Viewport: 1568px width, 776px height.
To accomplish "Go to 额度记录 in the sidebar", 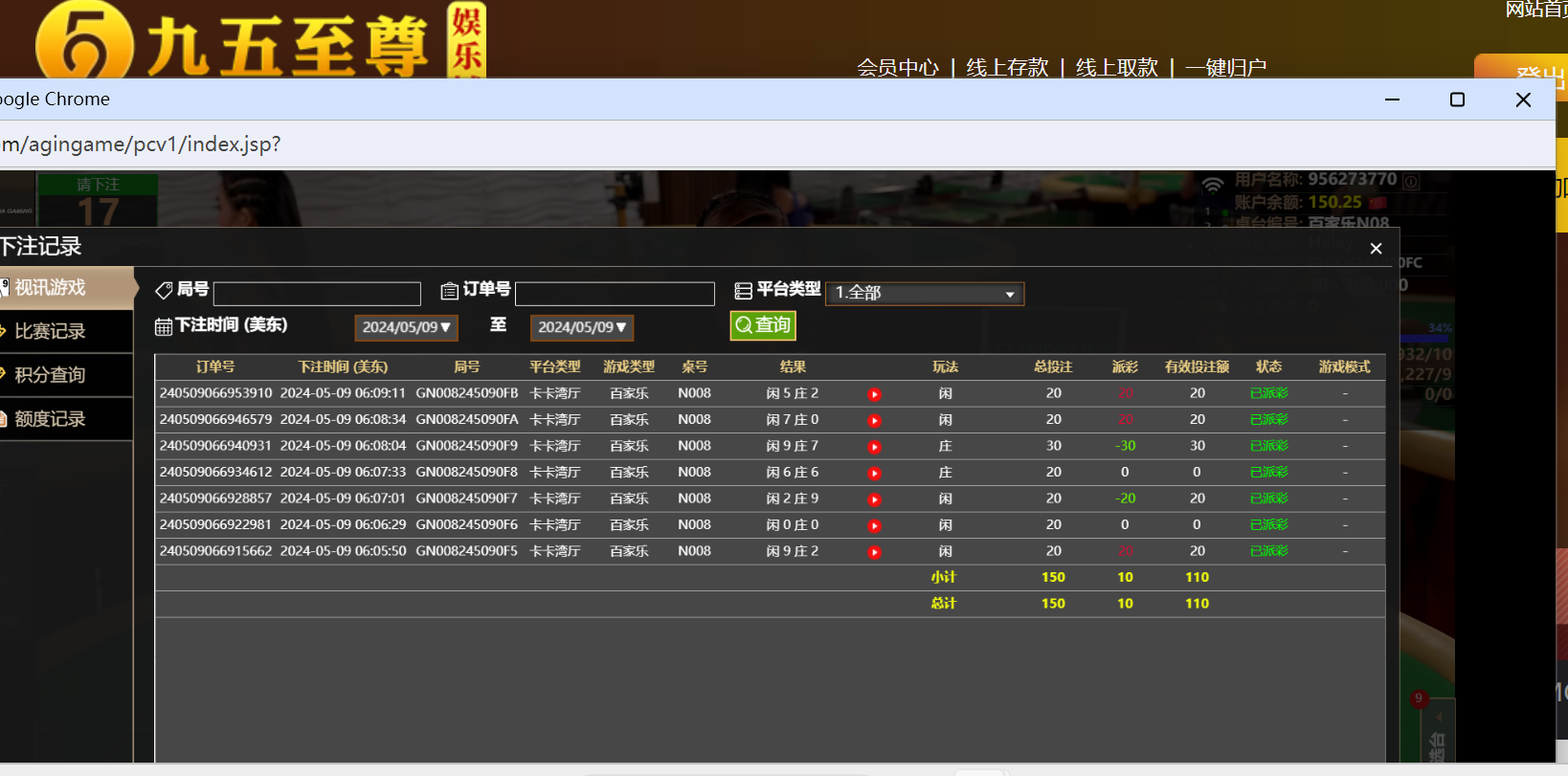I will 66,419.
